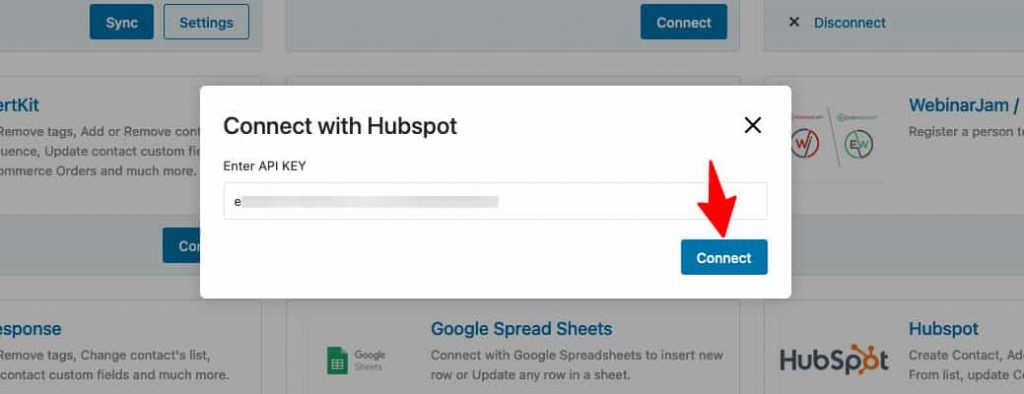The height and width of the screenshot is (394, 1024).
Task: Focus the Enter API KEY input field
Action: tap(495, 201)
